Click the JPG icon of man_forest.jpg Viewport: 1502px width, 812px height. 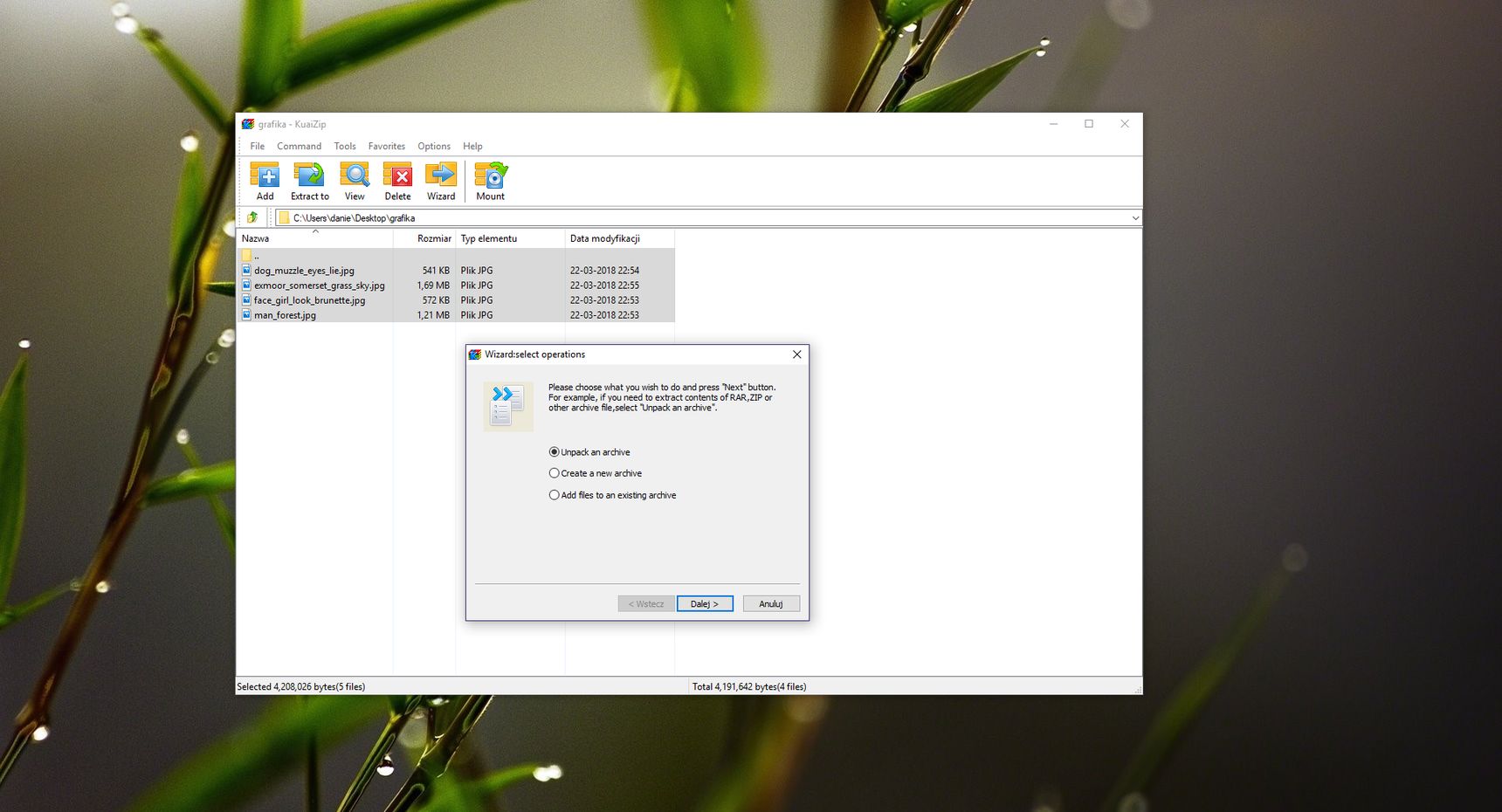click(246, 315)
